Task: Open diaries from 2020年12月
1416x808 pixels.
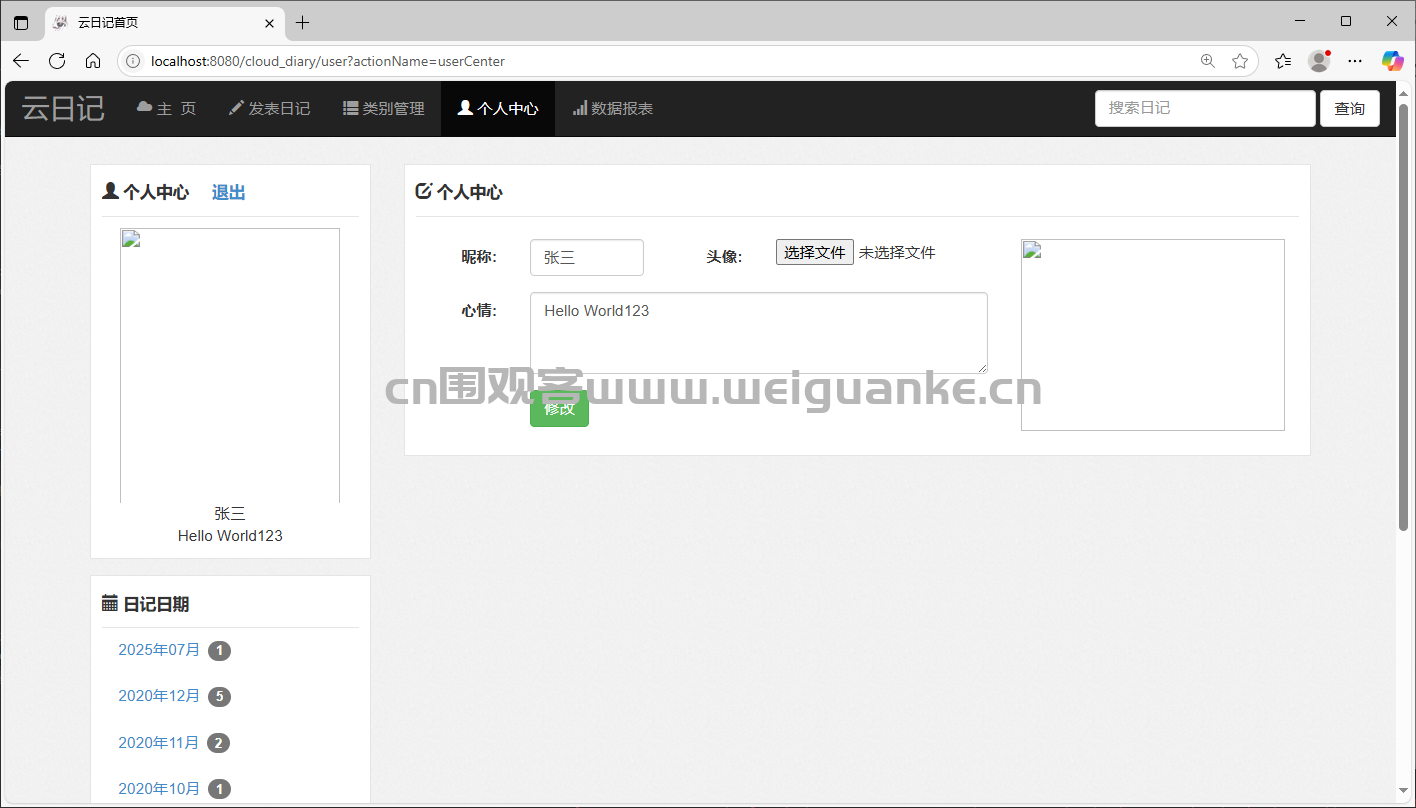Action: [x=159, y=696]
